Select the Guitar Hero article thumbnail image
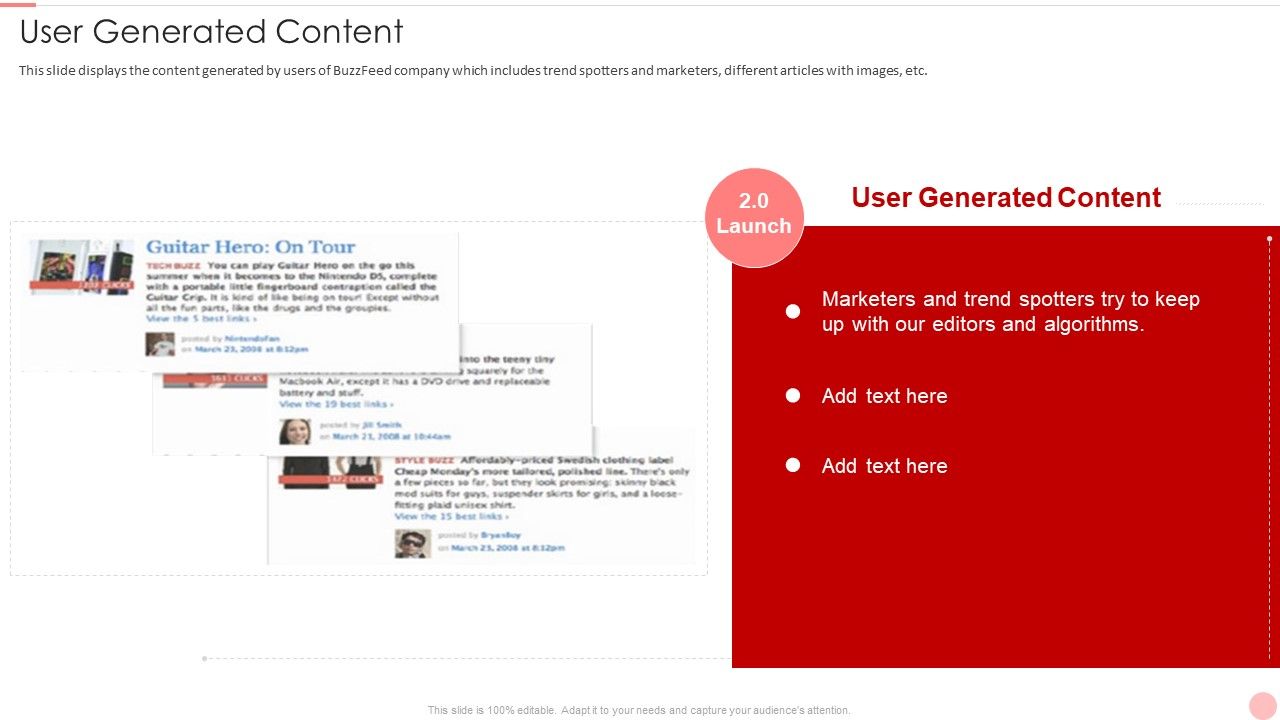 [82, 266]
